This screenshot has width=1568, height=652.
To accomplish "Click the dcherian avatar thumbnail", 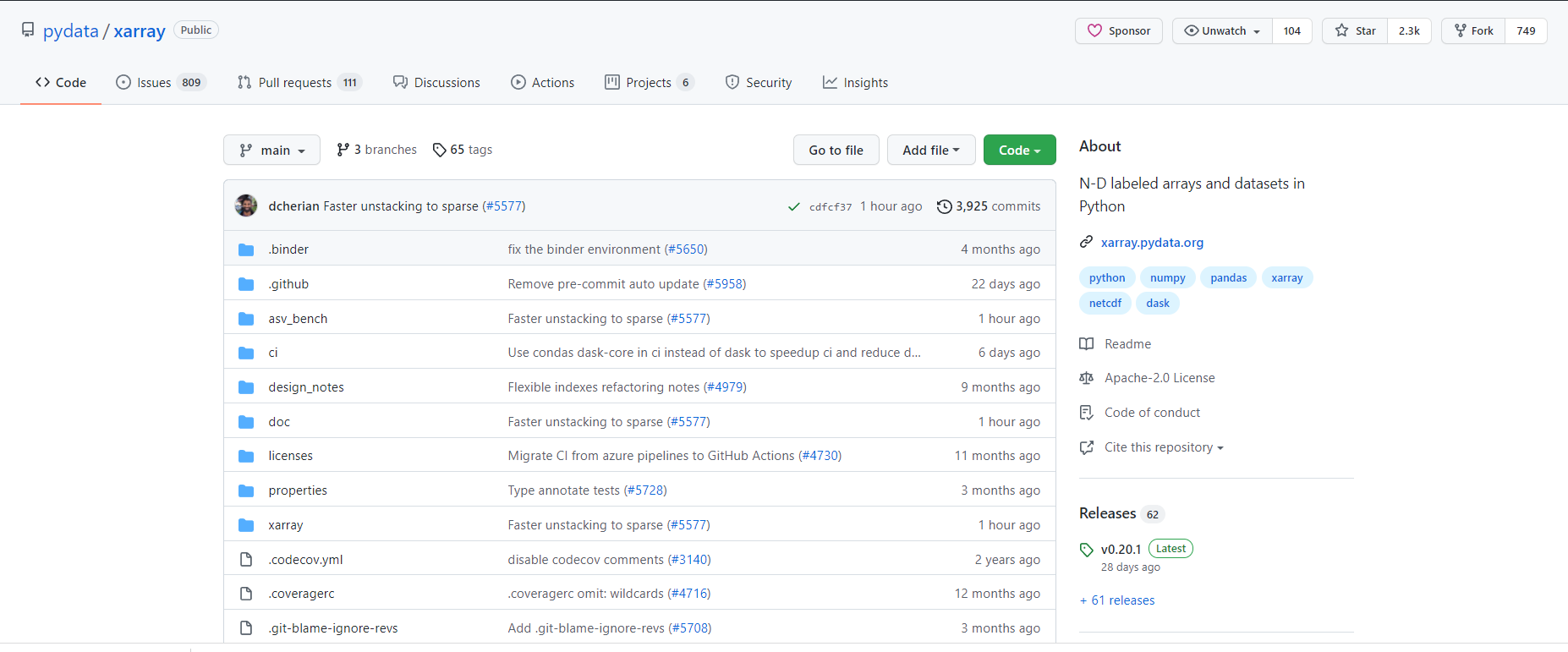I will point(246,205).
